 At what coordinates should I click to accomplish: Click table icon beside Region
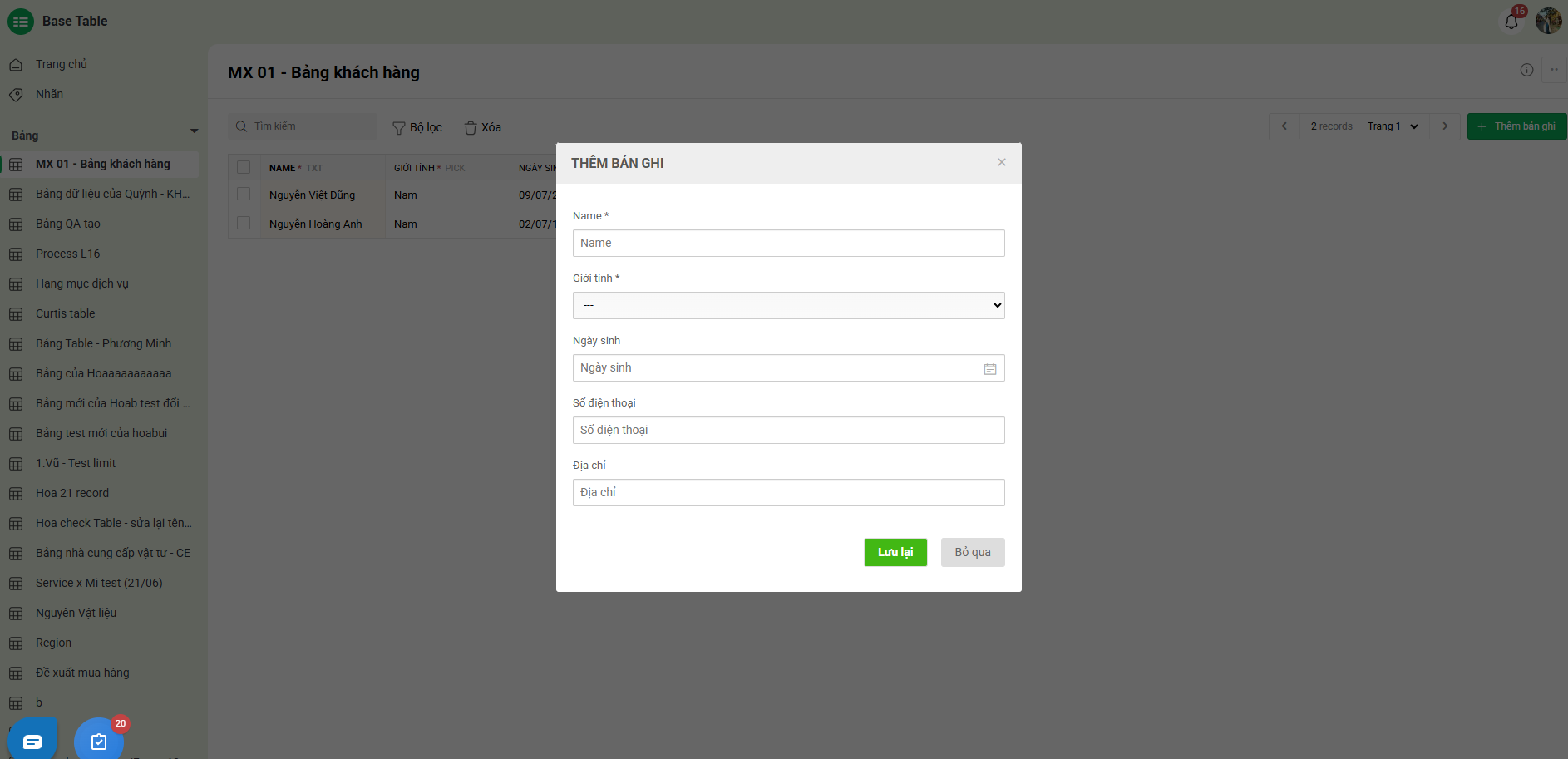[16, 643]
